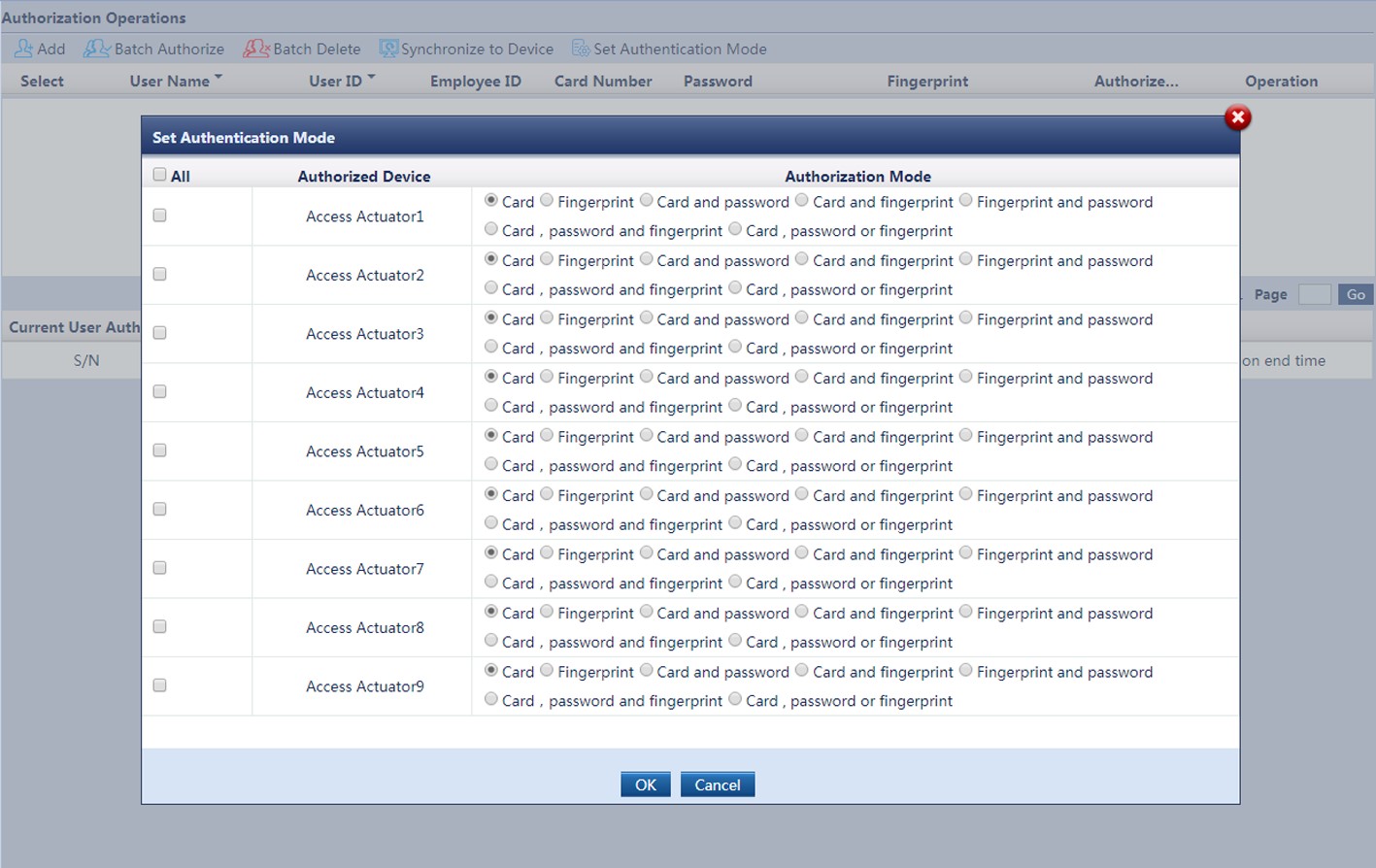Select Fingerprint mode for Access Actuator1

point(547,200)
